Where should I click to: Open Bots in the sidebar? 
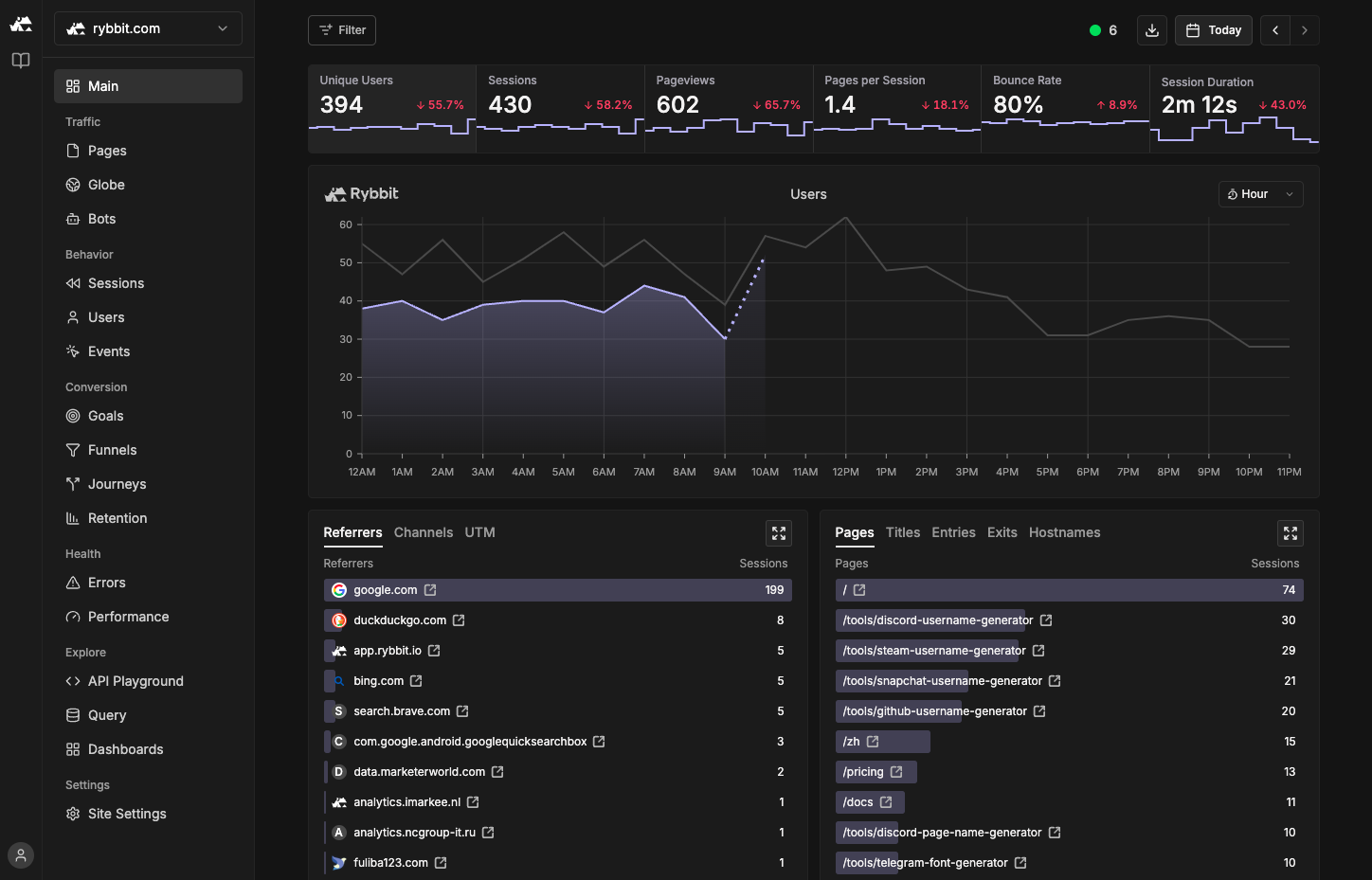(x=148, y=219)
